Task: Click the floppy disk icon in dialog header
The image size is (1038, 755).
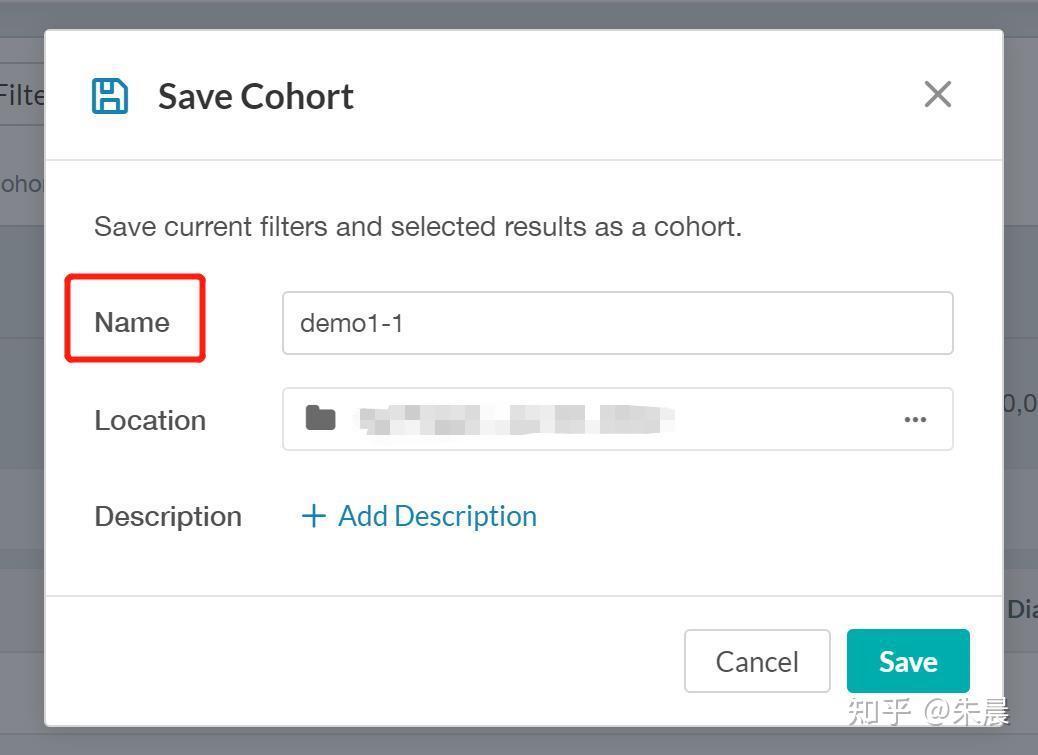Action: [110, 96]
